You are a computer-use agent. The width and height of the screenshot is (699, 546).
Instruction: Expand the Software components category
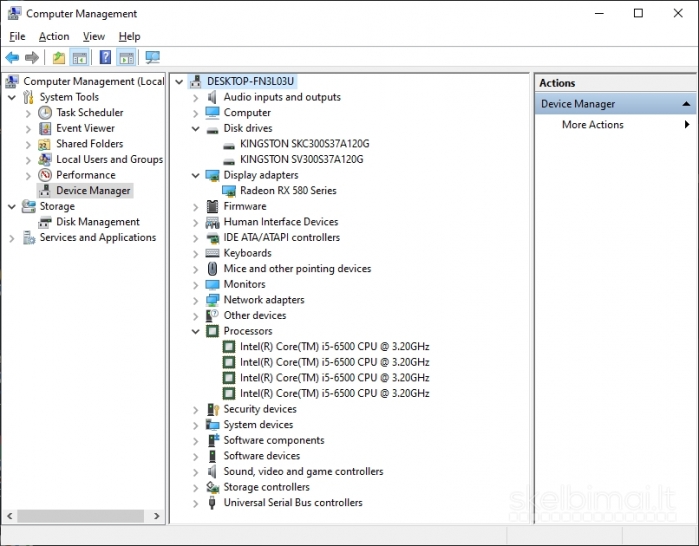[x=195, y=441]
